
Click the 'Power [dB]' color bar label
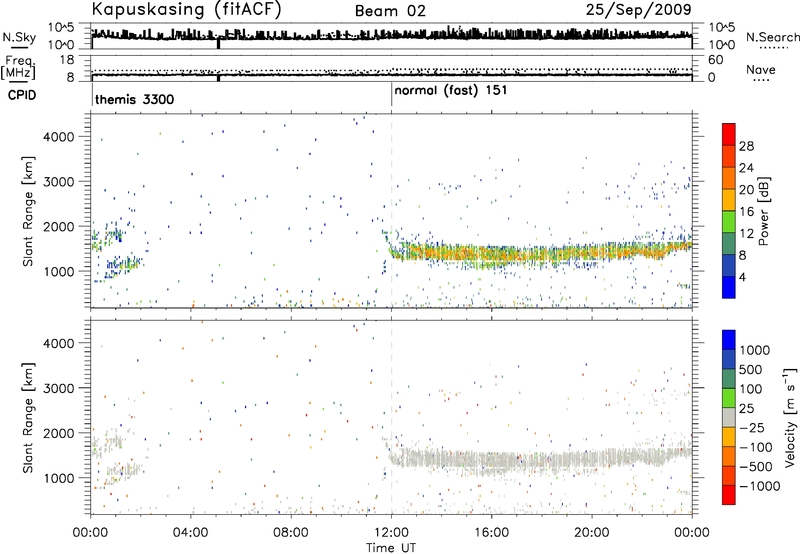[x=763, y=211]
